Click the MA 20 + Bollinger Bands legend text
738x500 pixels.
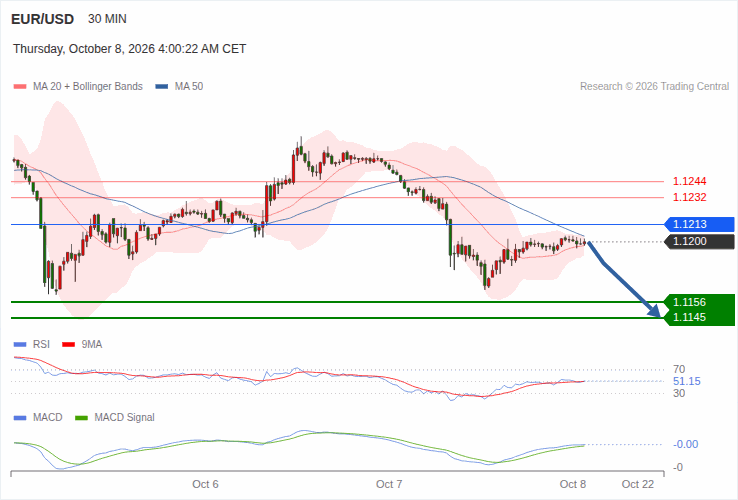pyautogui.click(x=88, y=87)
